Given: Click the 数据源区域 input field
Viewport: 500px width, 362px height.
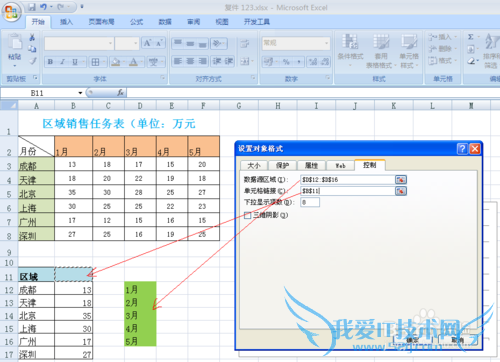Looking at the screenshot, I should (x=347, y=180).
